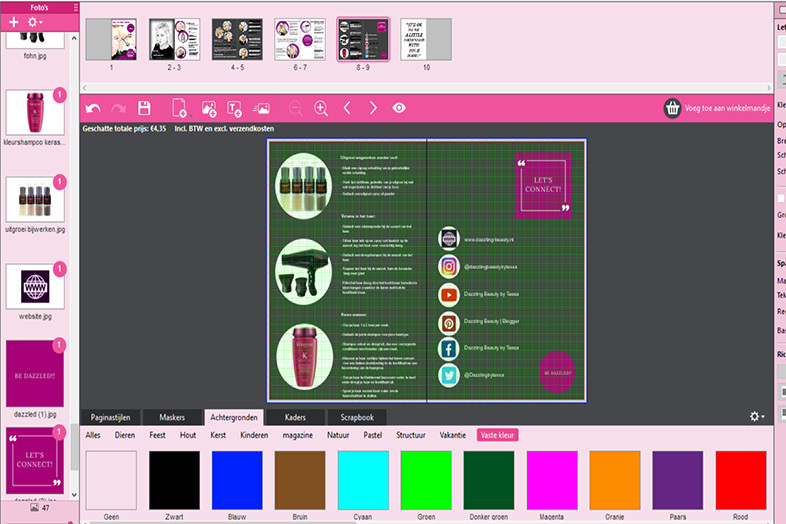Add a text box icon

pos(234,108)
